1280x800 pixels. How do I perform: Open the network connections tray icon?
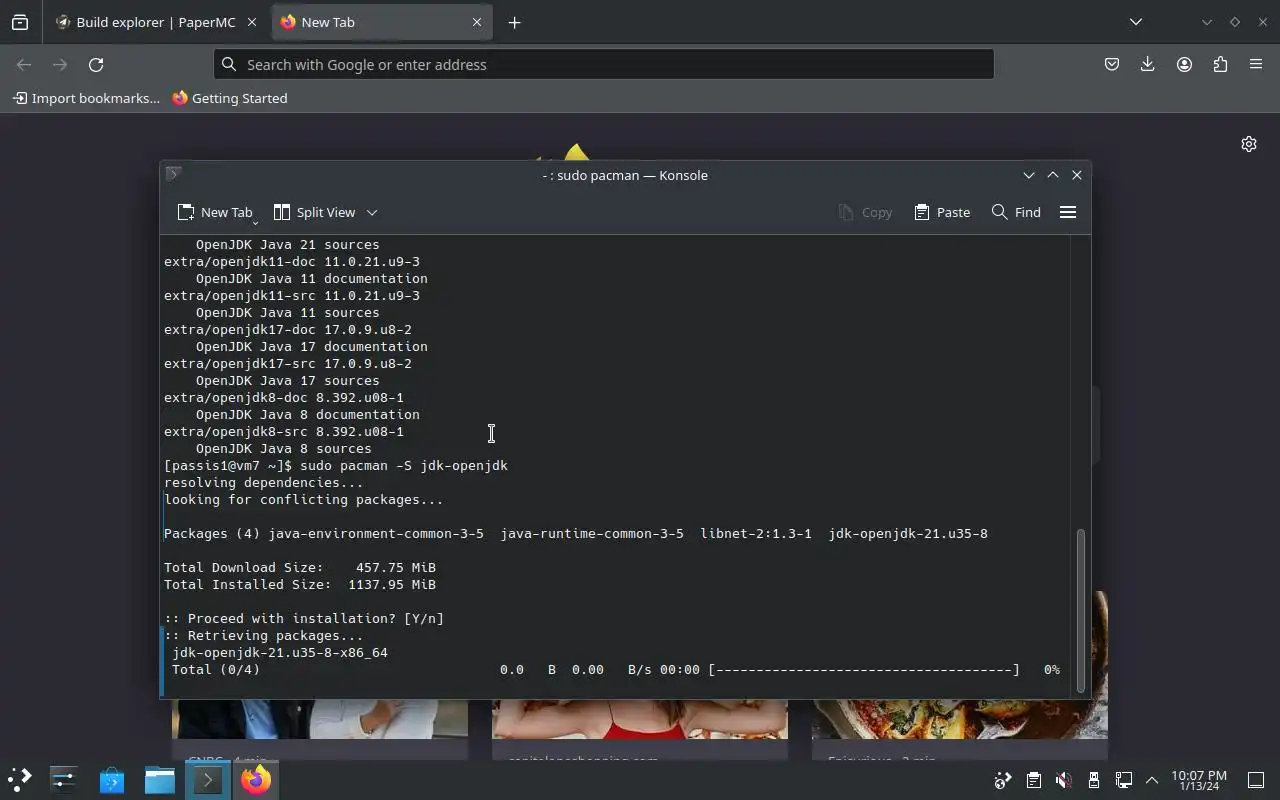[x=1123, y=780]
